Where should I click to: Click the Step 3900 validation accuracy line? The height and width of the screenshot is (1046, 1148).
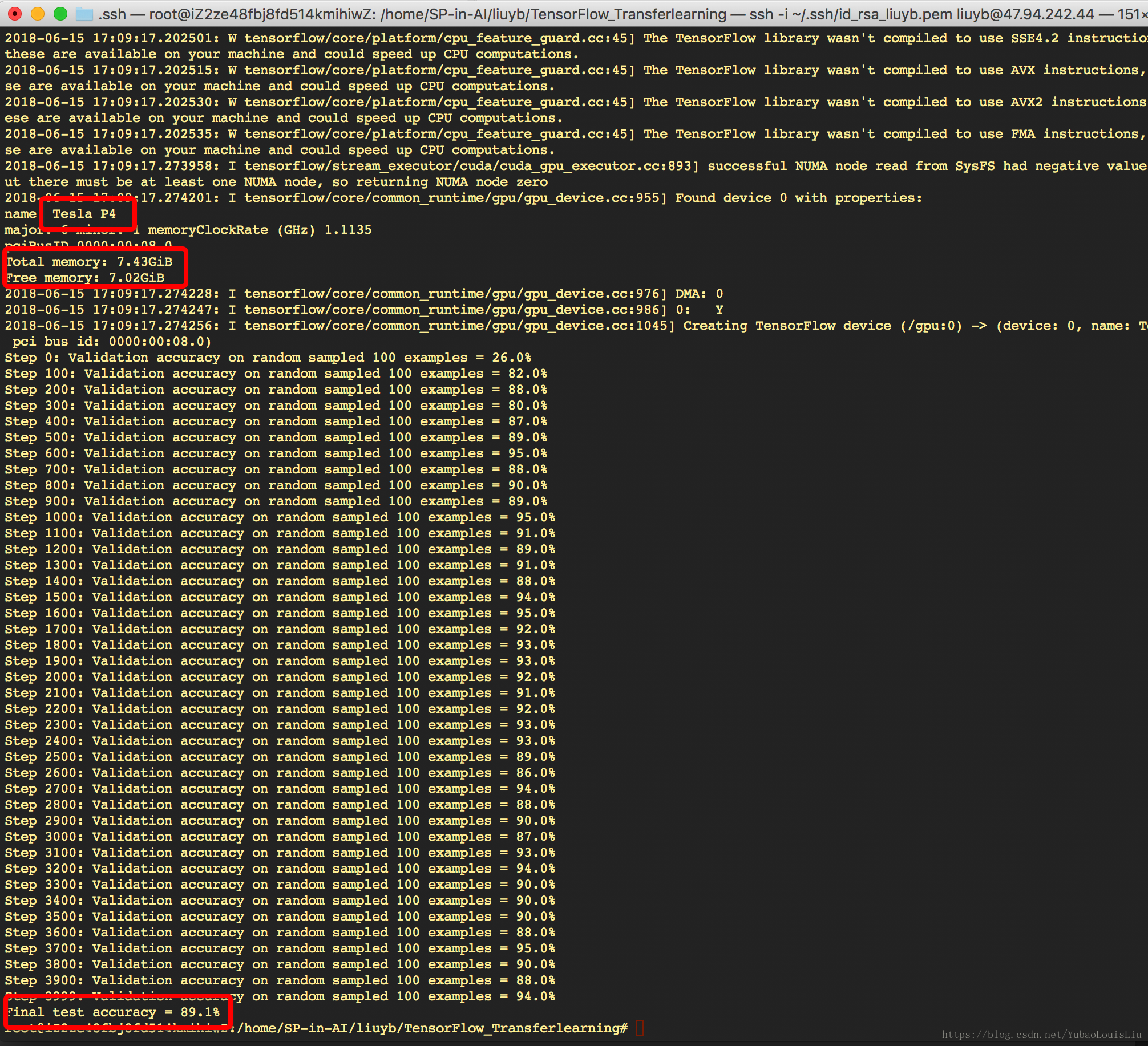(280, 980)
